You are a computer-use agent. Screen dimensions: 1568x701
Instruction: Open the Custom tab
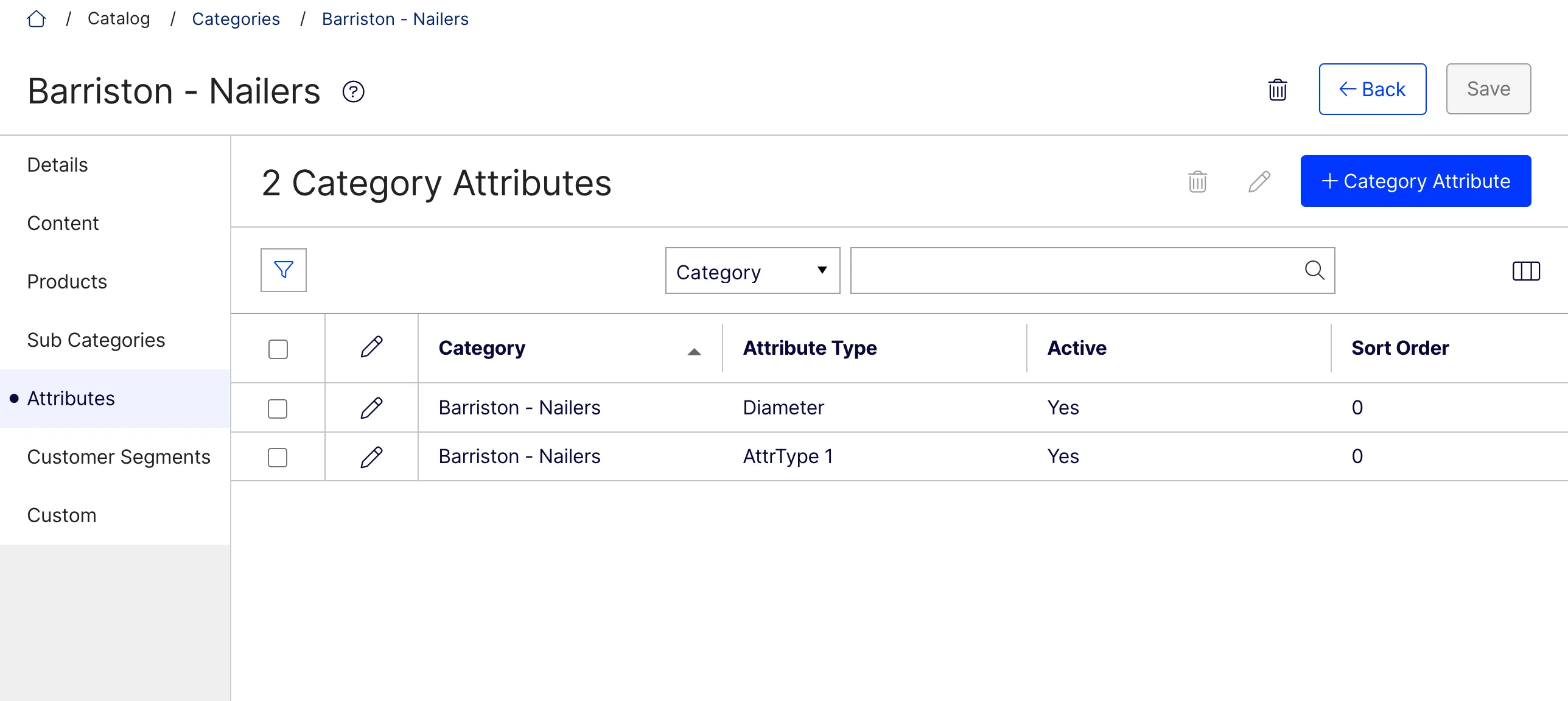115,515
